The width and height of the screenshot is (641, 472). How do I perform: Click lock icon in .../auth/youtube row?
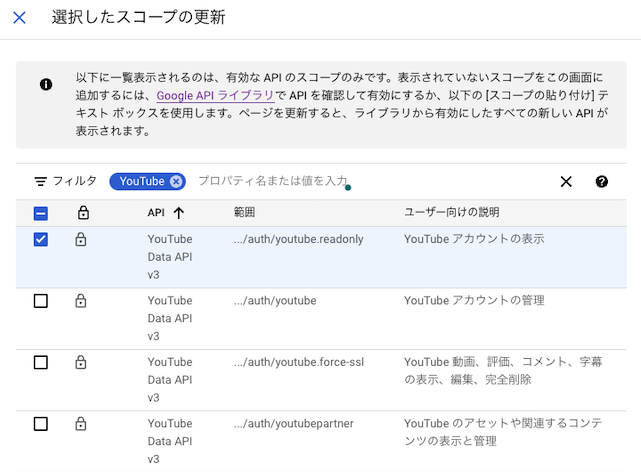point(81,301)
